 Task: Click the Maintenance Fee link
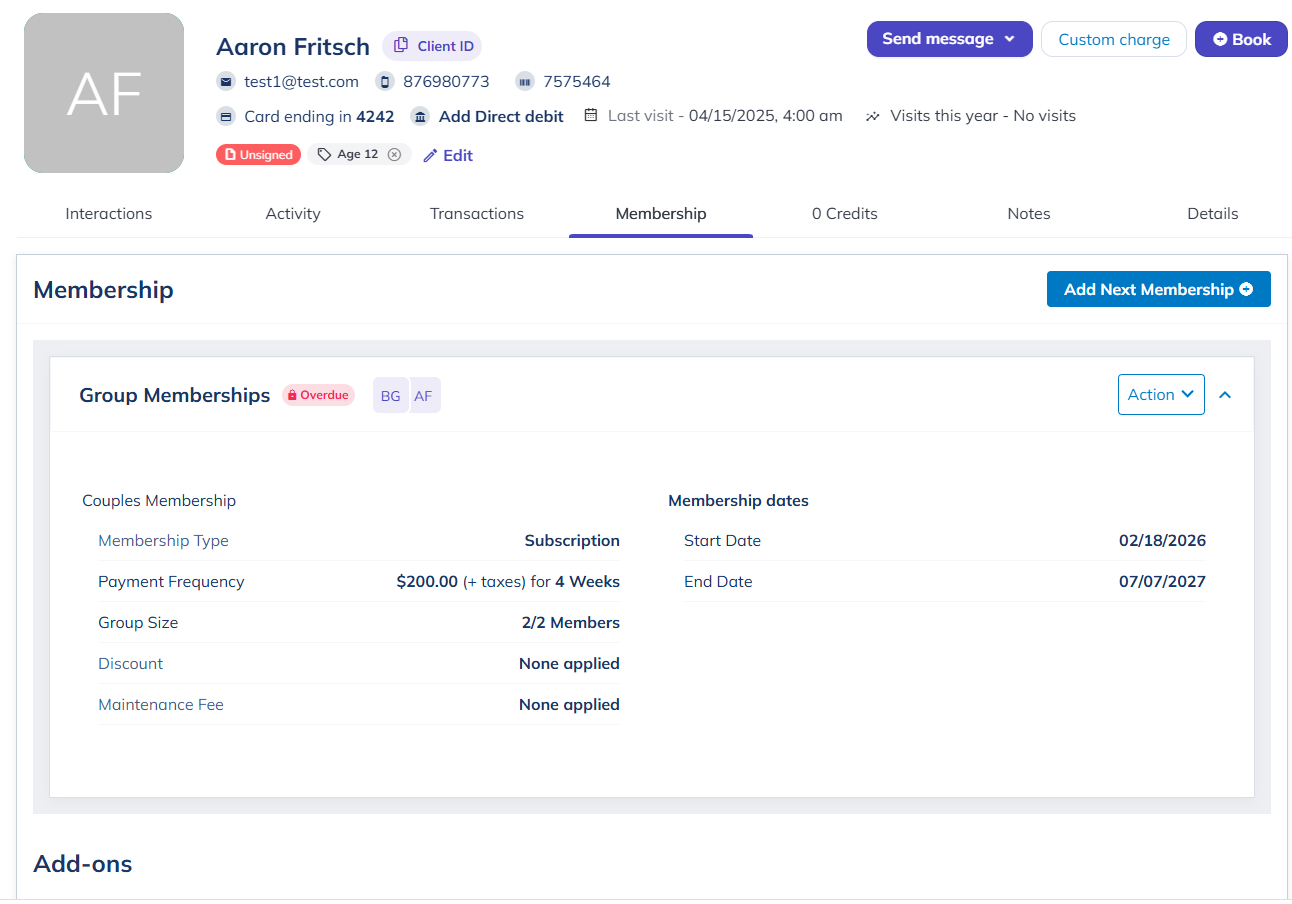point(161,705)
